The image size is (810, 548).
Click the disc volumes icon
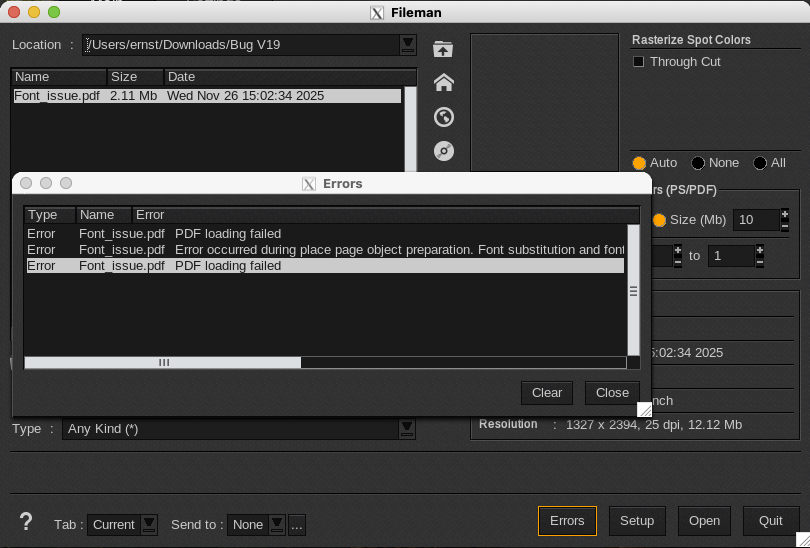(x=444, y=151)
